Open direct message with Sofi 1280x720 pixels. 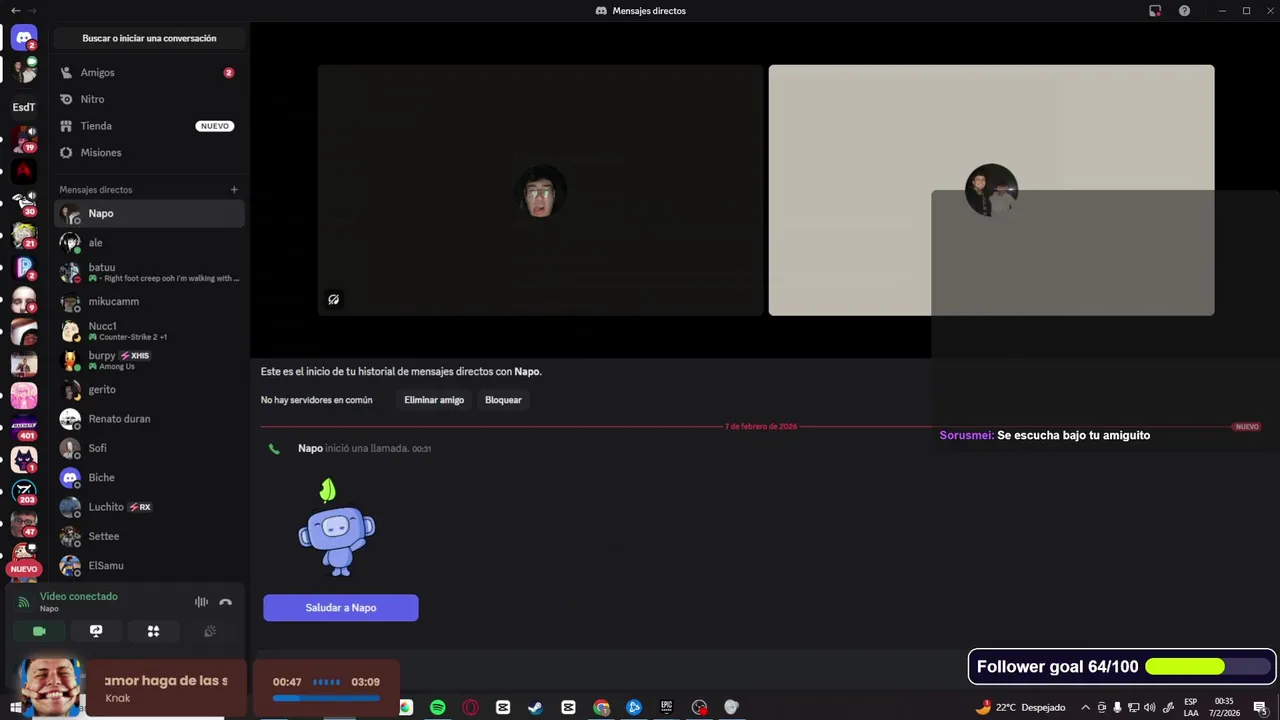[149, 448]
